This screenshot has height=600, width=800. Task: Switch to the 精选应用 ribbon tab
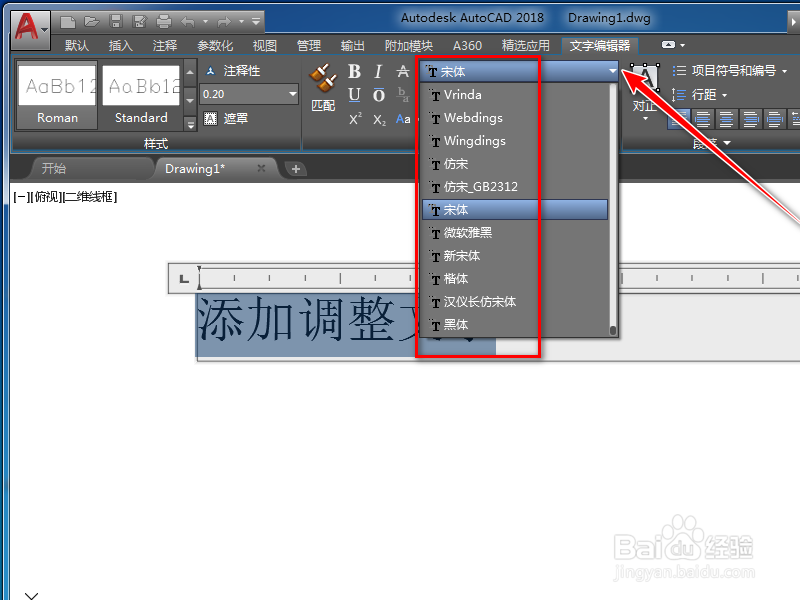(x=526, y=46)
